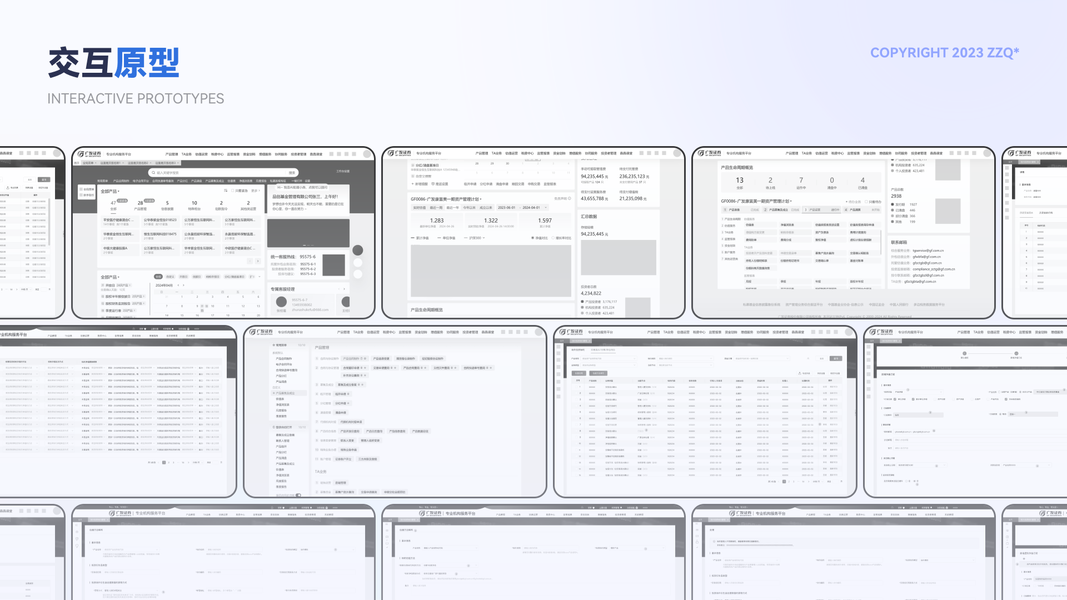Click the "2024-04-01" end date field
Image resolution: width=1067 pixels, height=600 pixels.
click(530, 207)
